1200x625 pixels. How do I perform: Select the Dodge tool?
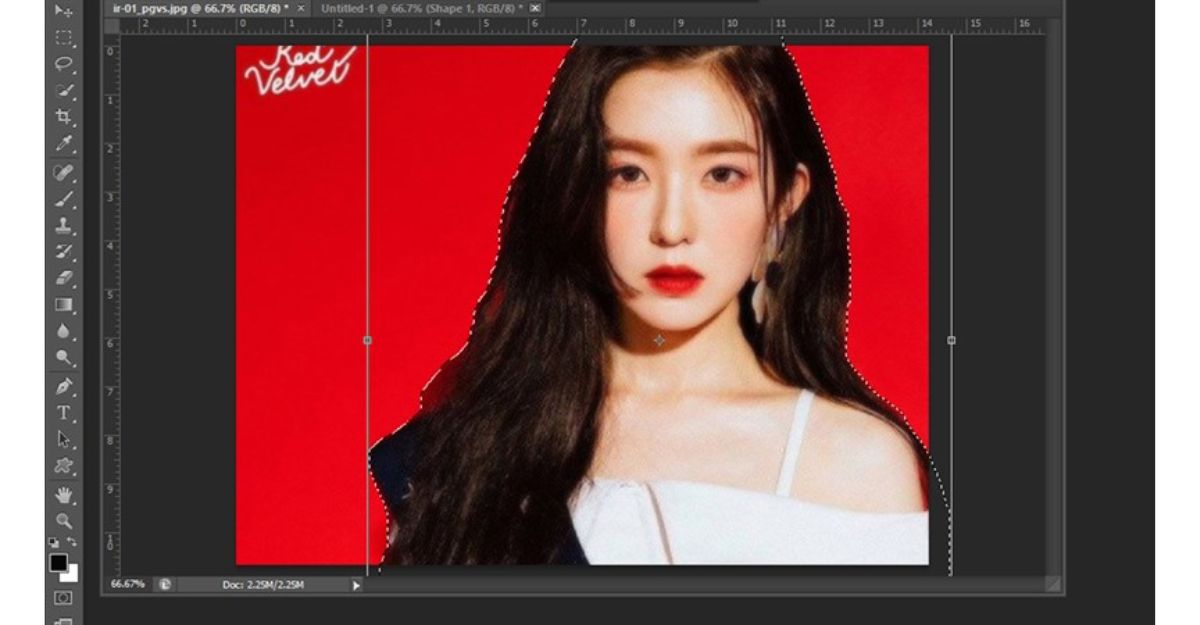point(64,357)
